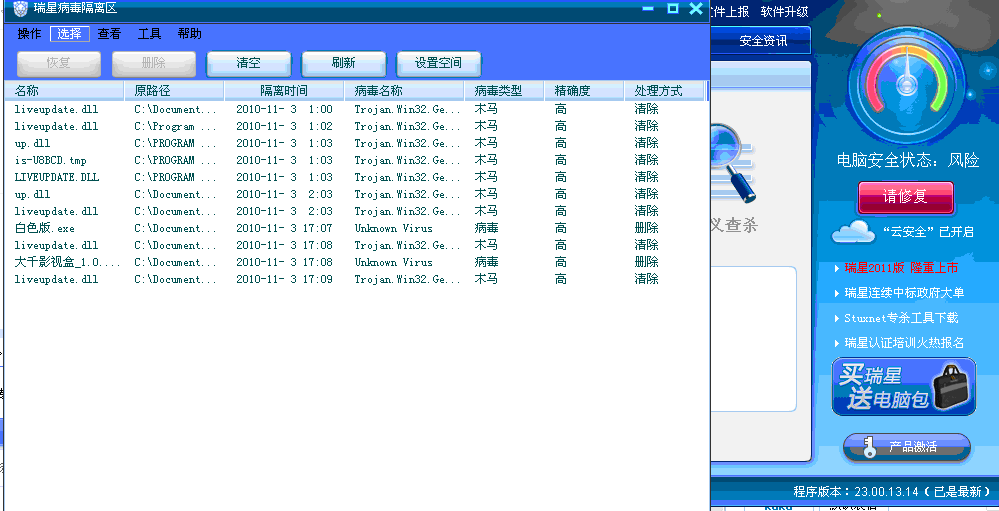Open the 瑞星连续中标政府大单 link

click(x=904, y=292)
